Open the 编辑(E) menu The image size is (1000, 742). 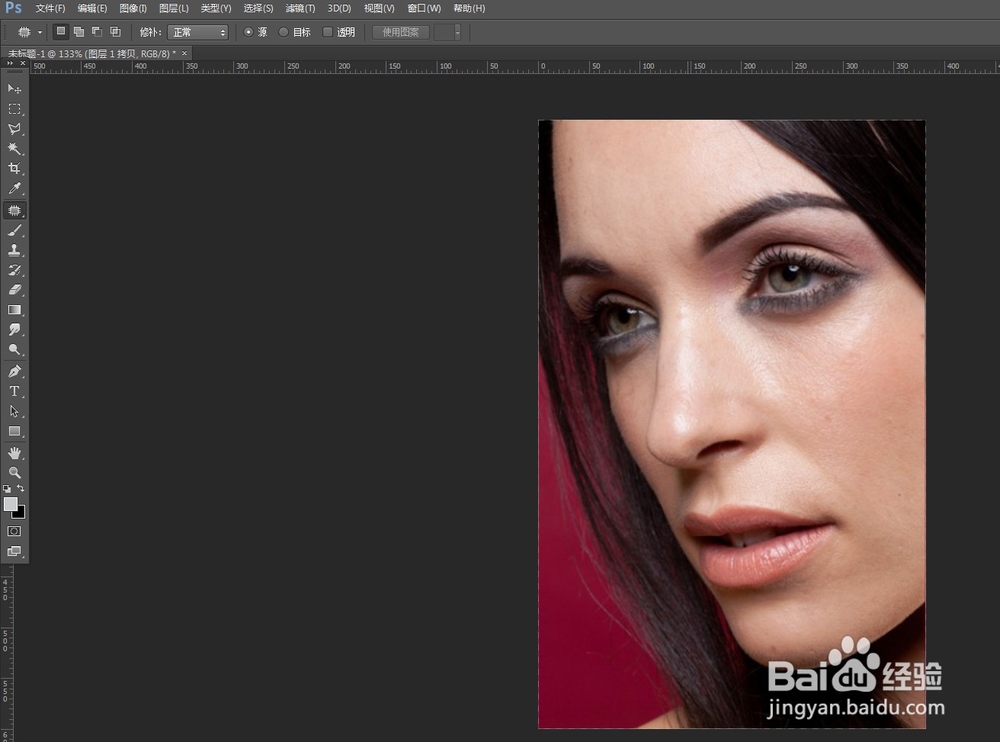tap(92, 8)
